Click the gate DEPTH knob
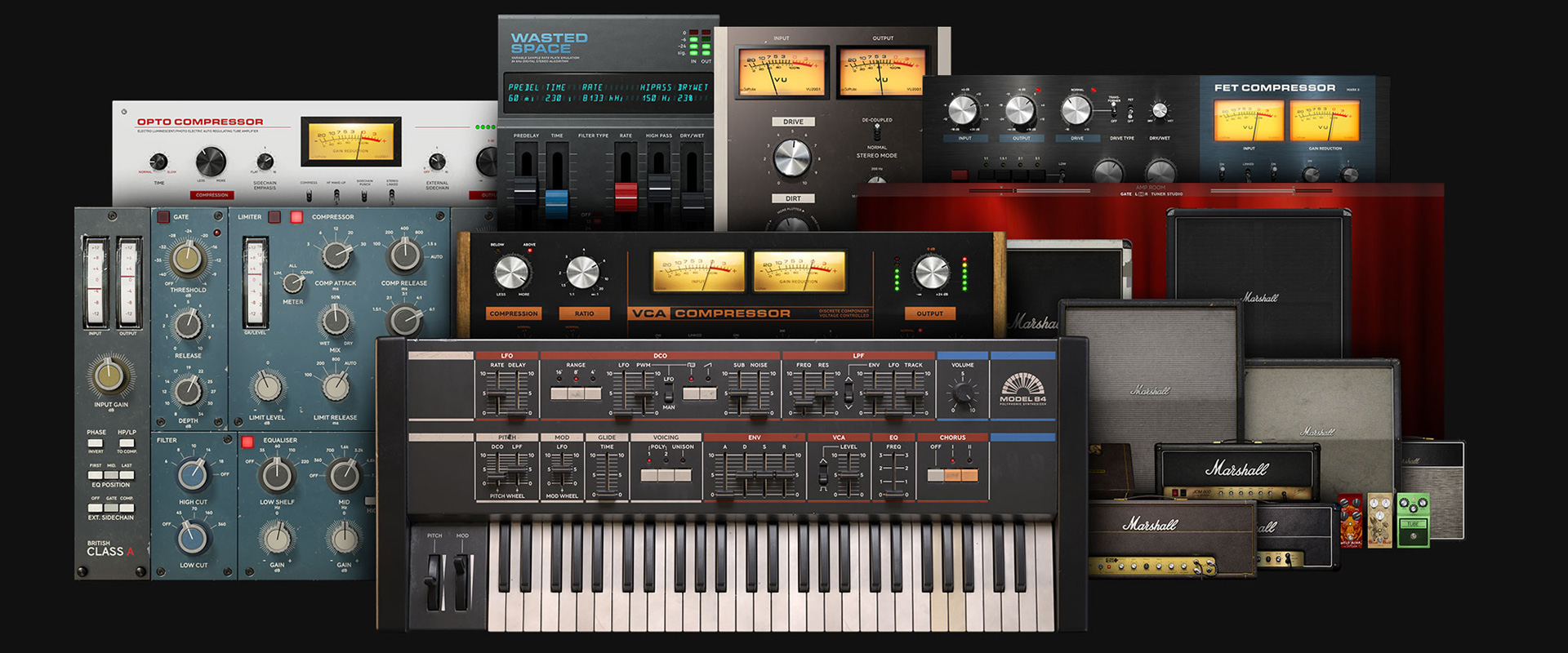This screenshot has height=653, width=1568. pyautogui.click(x=189, y=391)
